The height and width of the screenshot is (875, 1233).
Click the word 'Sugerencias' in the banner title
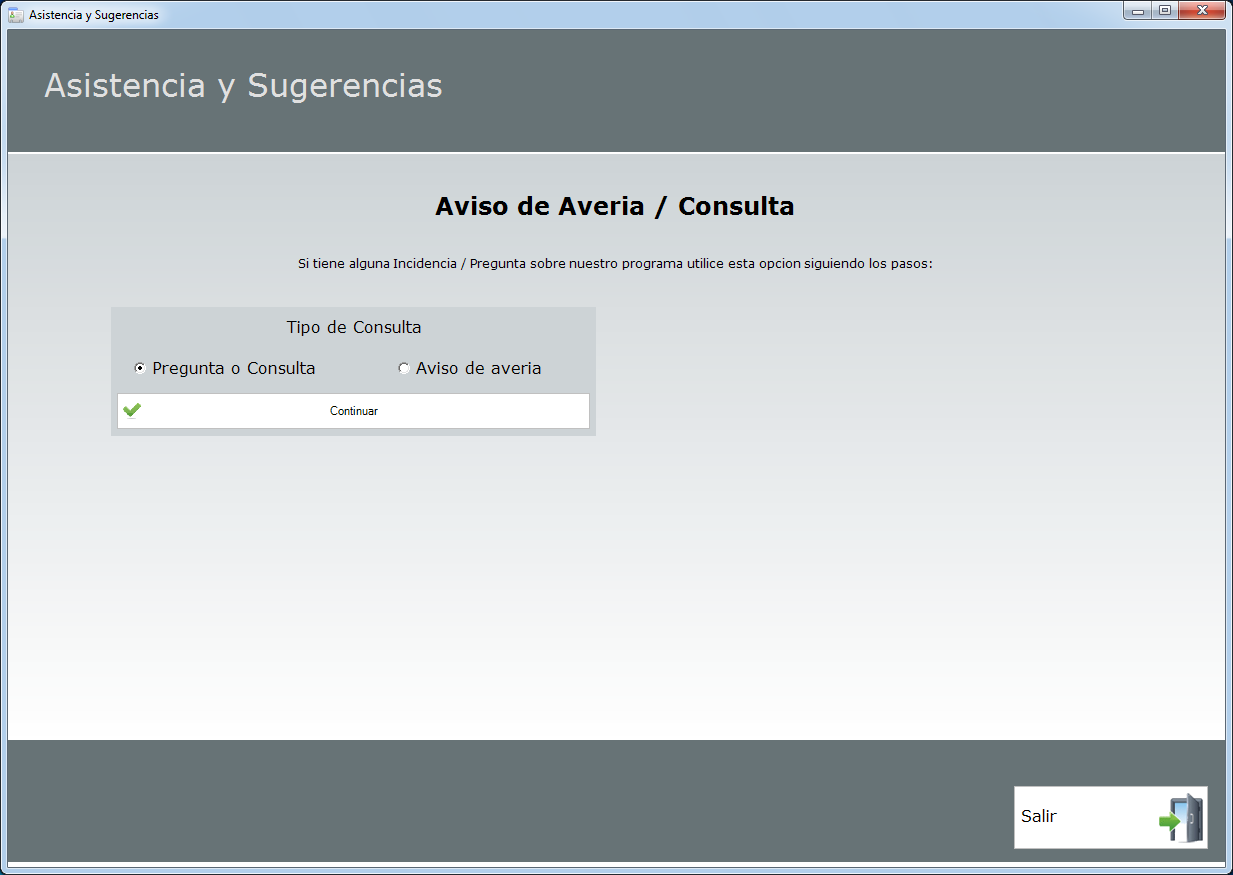344,86
